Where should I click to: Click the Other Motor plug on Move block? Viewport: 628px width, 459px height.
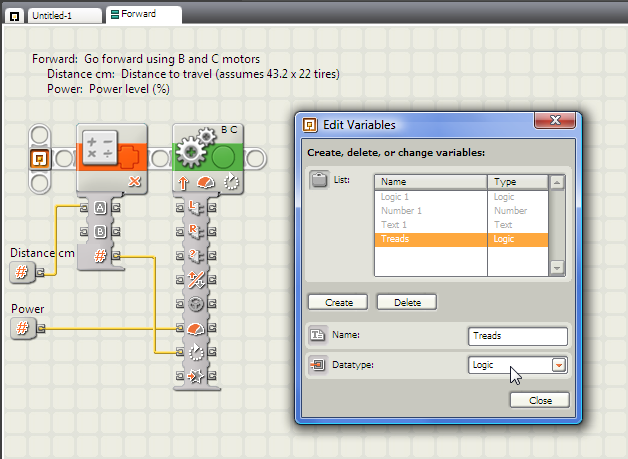[195, 256]
